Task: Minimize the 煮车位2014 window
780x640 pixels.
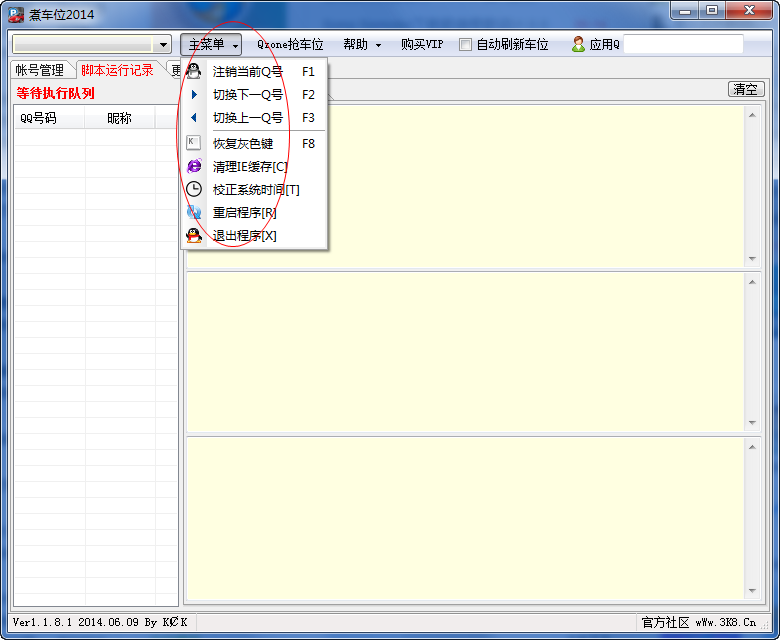Action: (685, 11)
